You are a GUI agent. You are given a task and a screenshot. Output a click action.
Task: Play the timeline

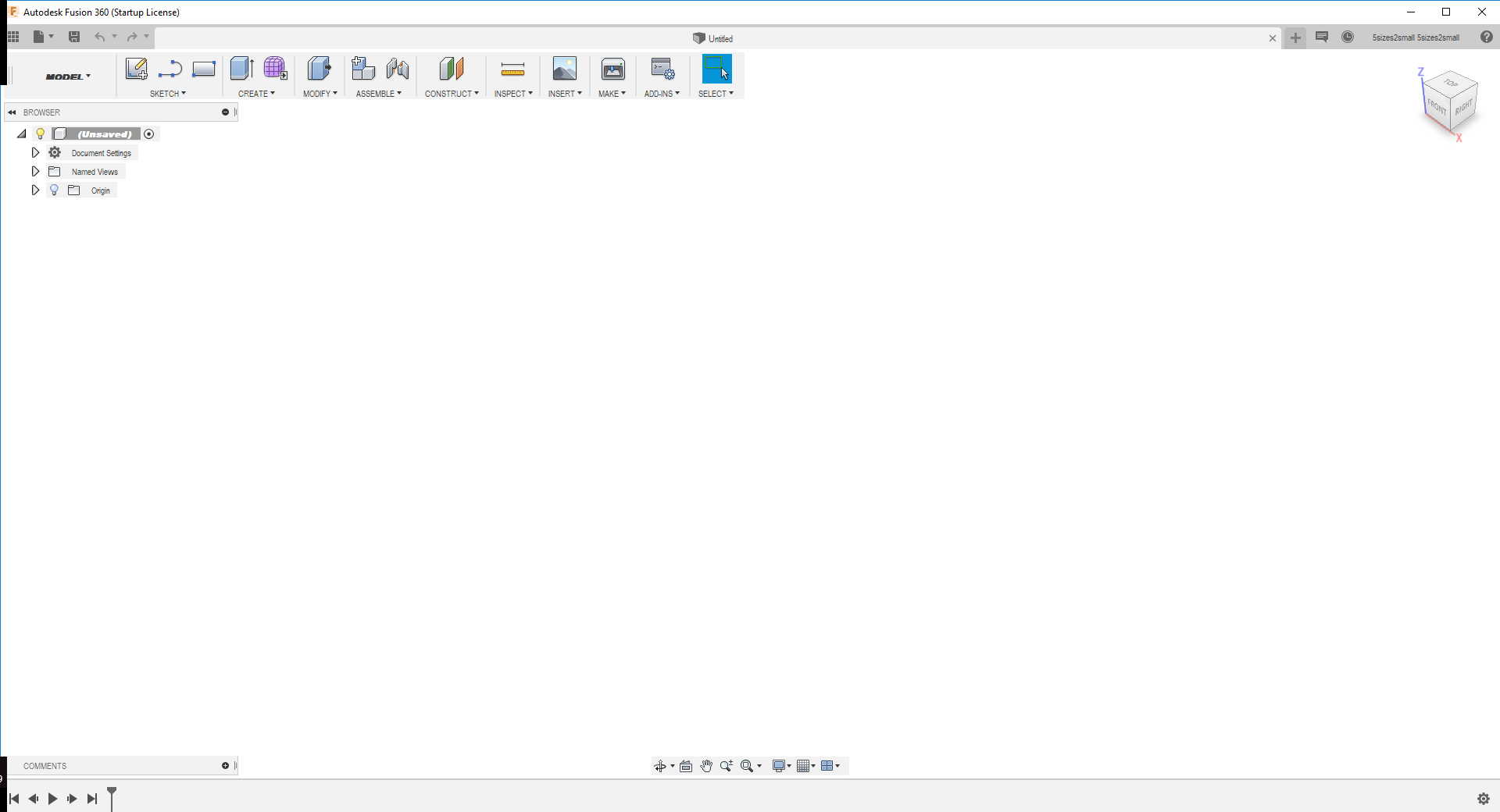click(x=52, y=799)
